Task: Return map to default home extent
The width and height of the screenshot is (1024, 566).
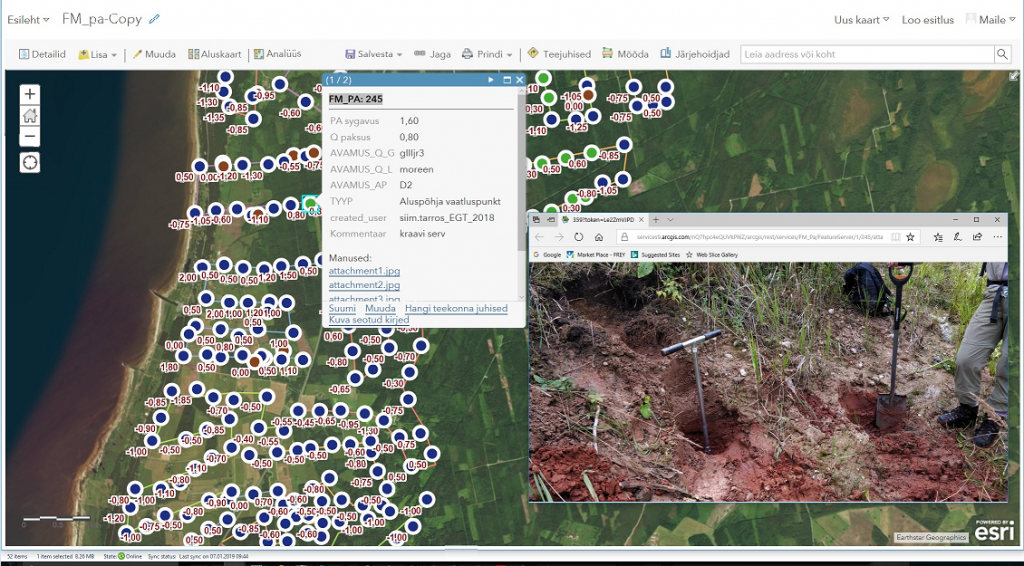Action: 29,116
